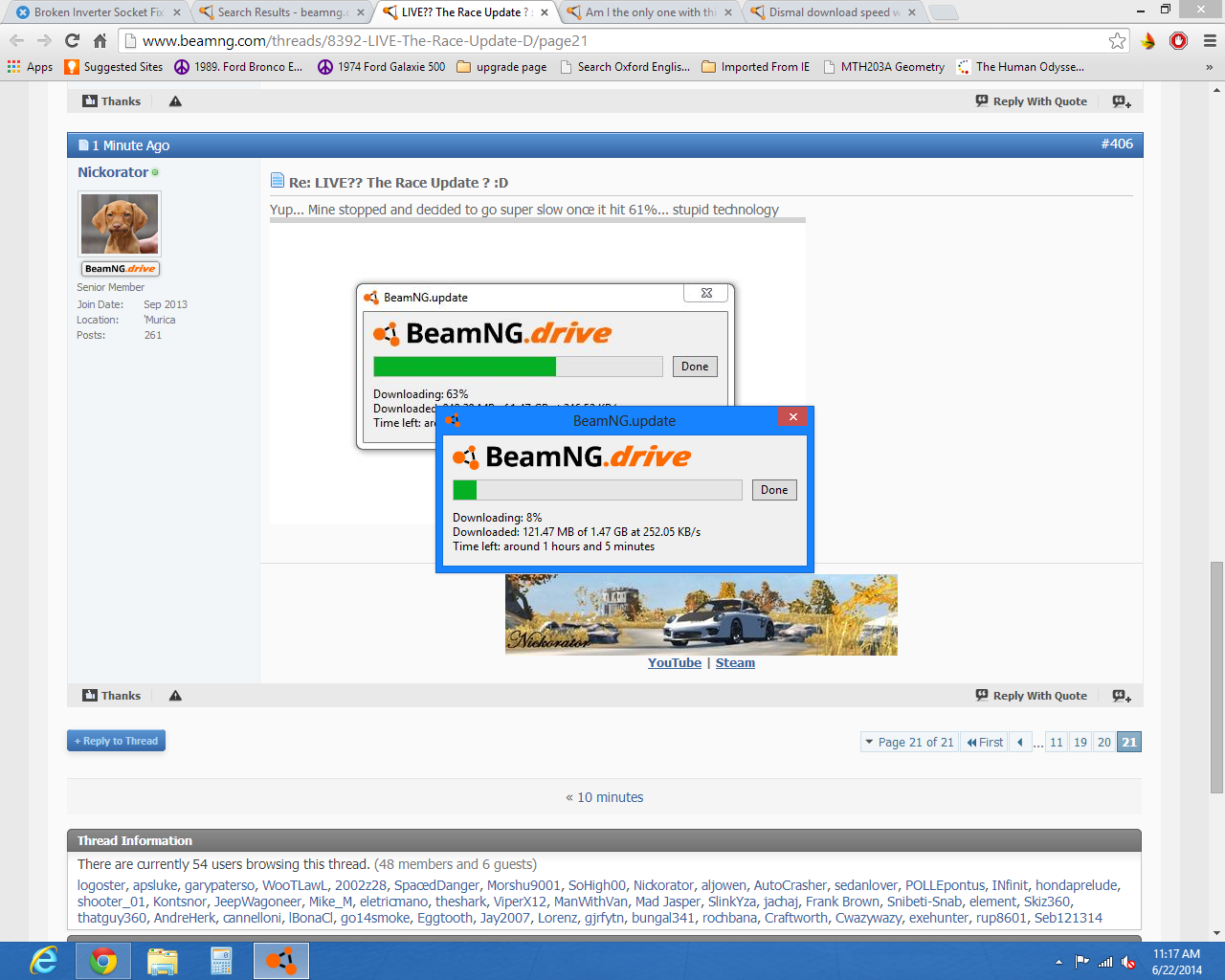Open Search Oxford English bookmark
Screen dimensions: 1225x980
coord(624,67)
